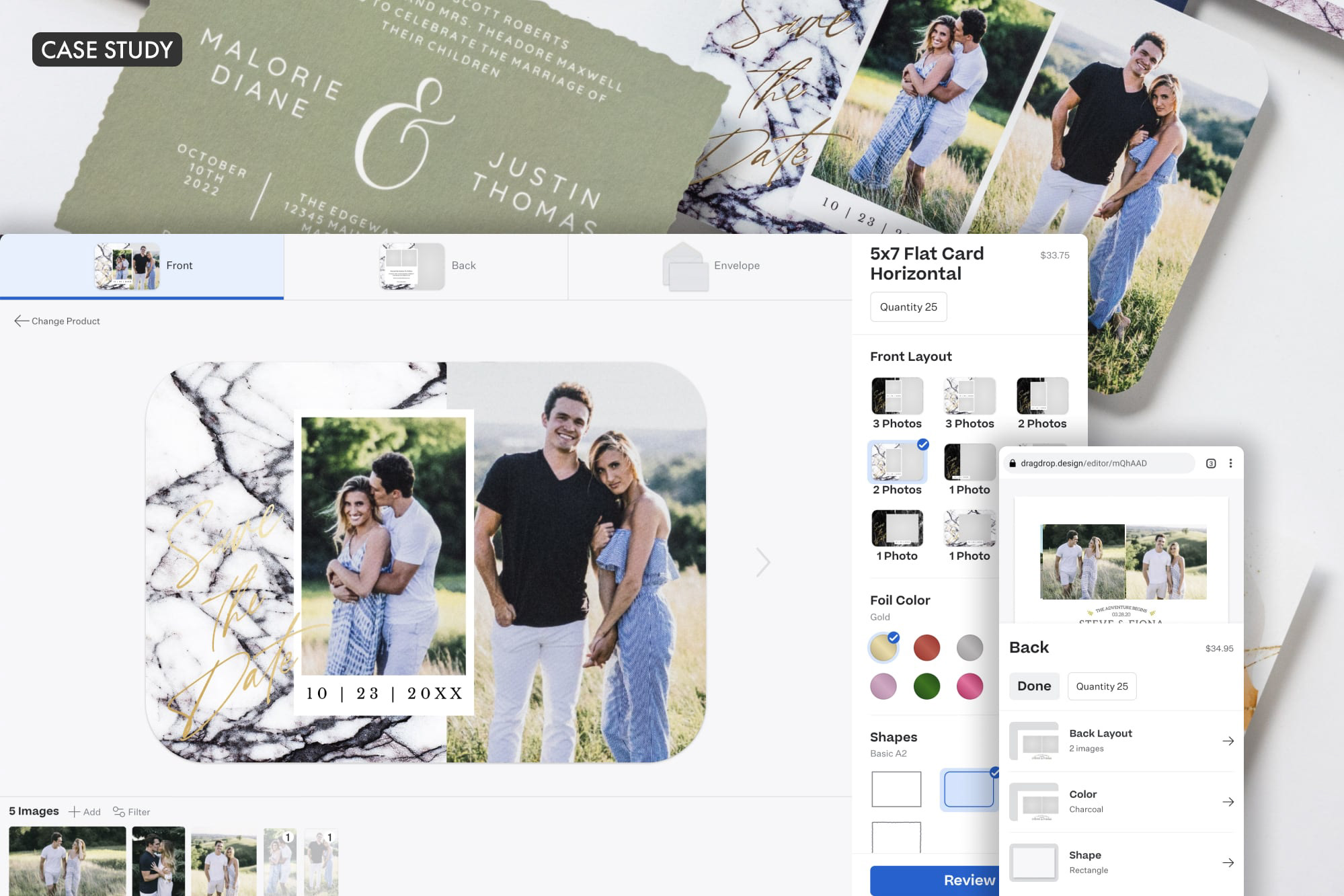Click the Done button in mobile panel
1344x896 pixels.
pyautogui.click(x=1034, y=686)
